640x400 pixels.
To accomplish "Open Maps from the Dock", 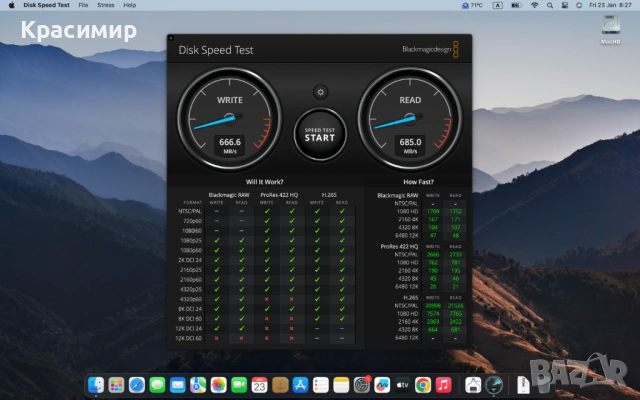I will coord(198,385).
